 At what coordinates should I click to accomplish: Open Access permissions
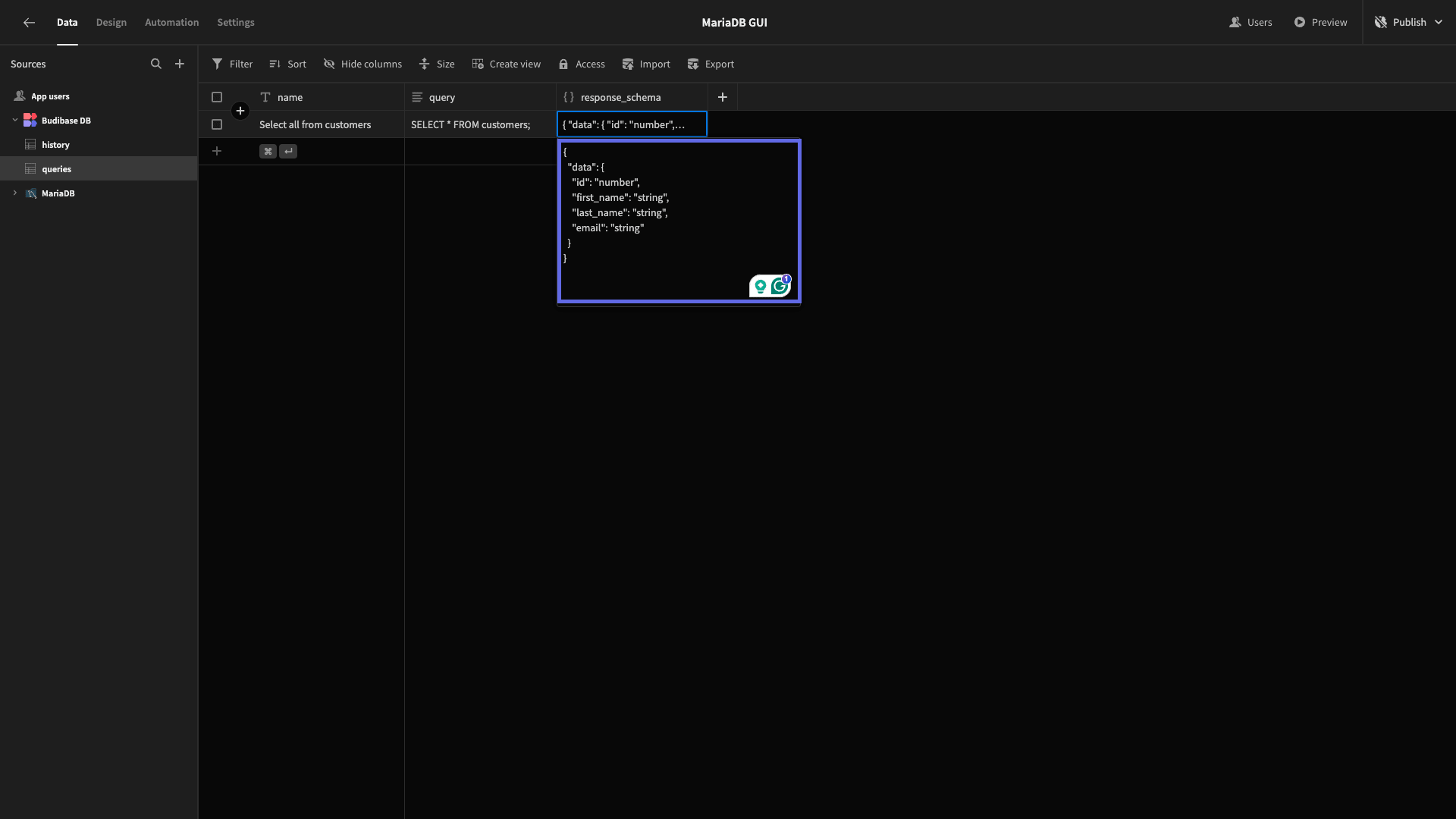(582, 64)
